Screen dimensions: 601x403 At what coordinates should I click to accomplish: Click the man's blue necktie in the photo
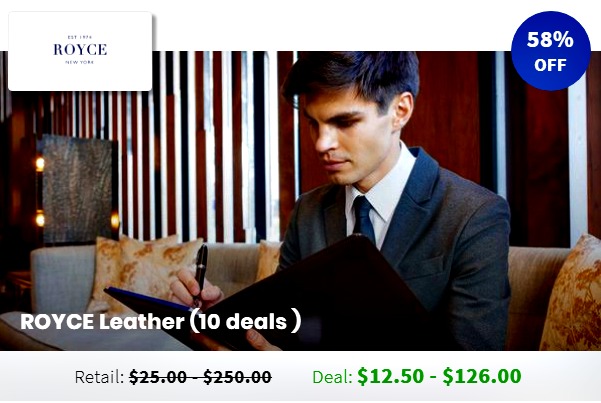click(x=364, y=219)
